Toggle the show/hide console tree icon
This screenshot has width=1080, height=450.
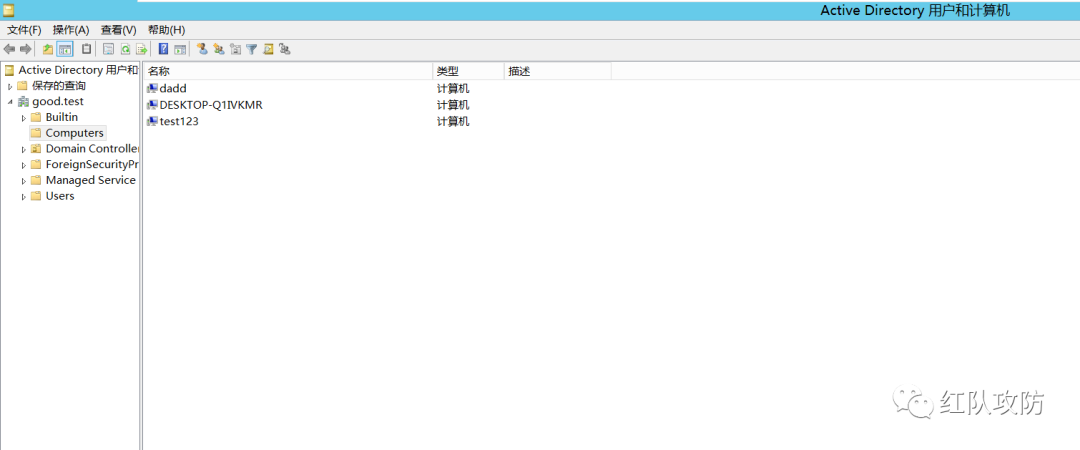[65, 49]
